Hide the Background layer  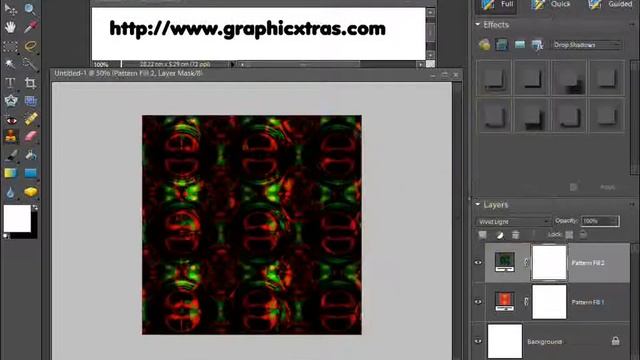478,341
